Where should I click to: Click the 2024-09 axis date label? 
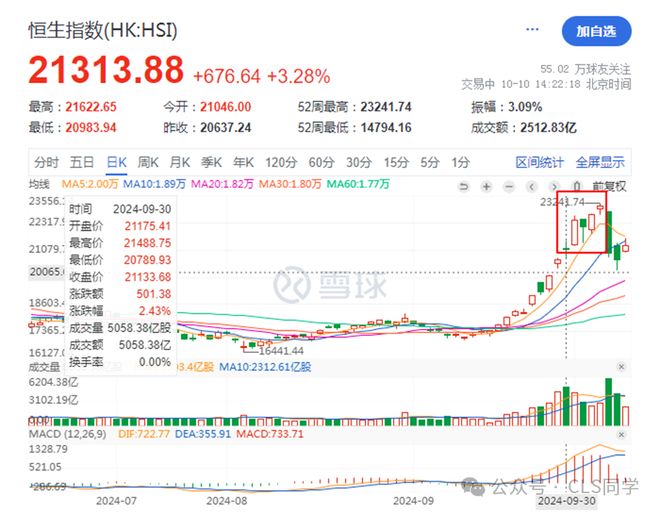(413, 501)
